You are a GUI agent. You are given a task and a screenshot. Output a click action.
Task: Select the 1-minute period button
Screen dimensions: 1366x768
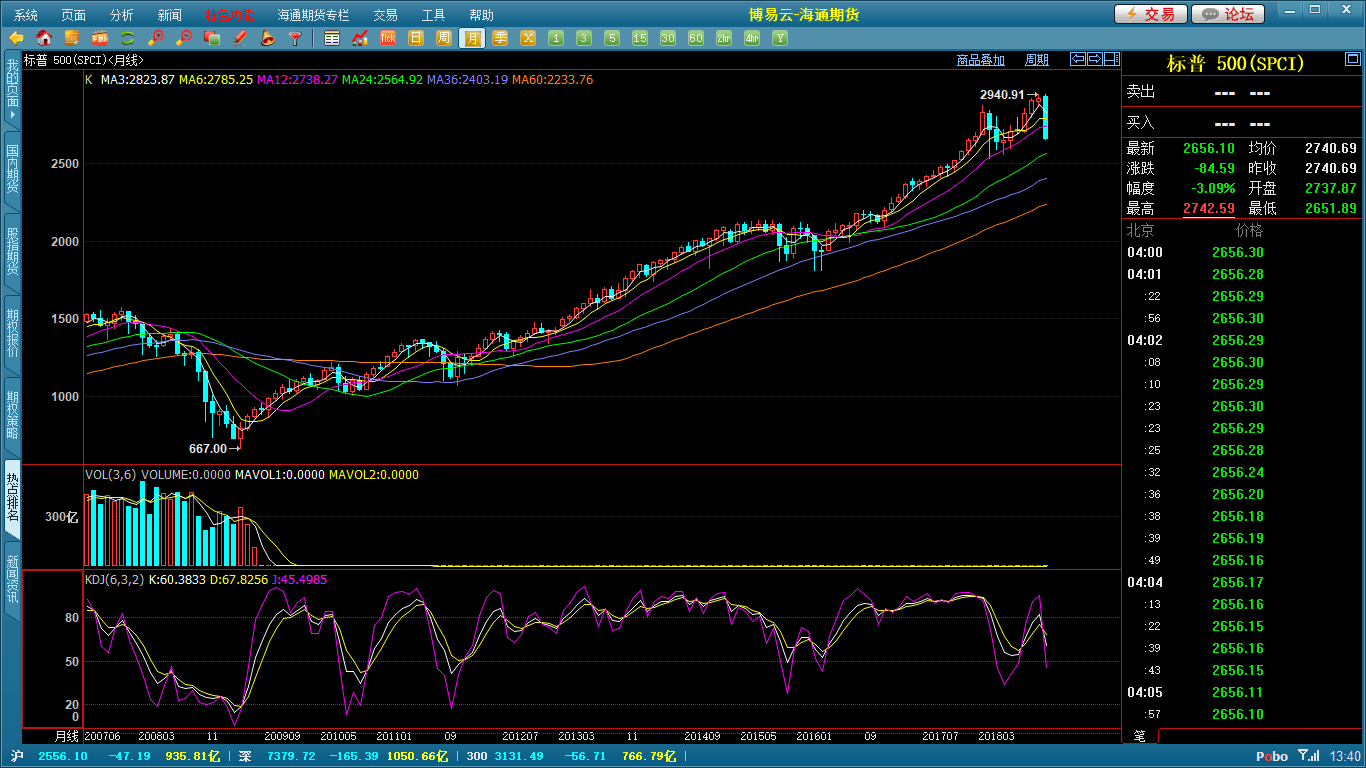[556, 38]
